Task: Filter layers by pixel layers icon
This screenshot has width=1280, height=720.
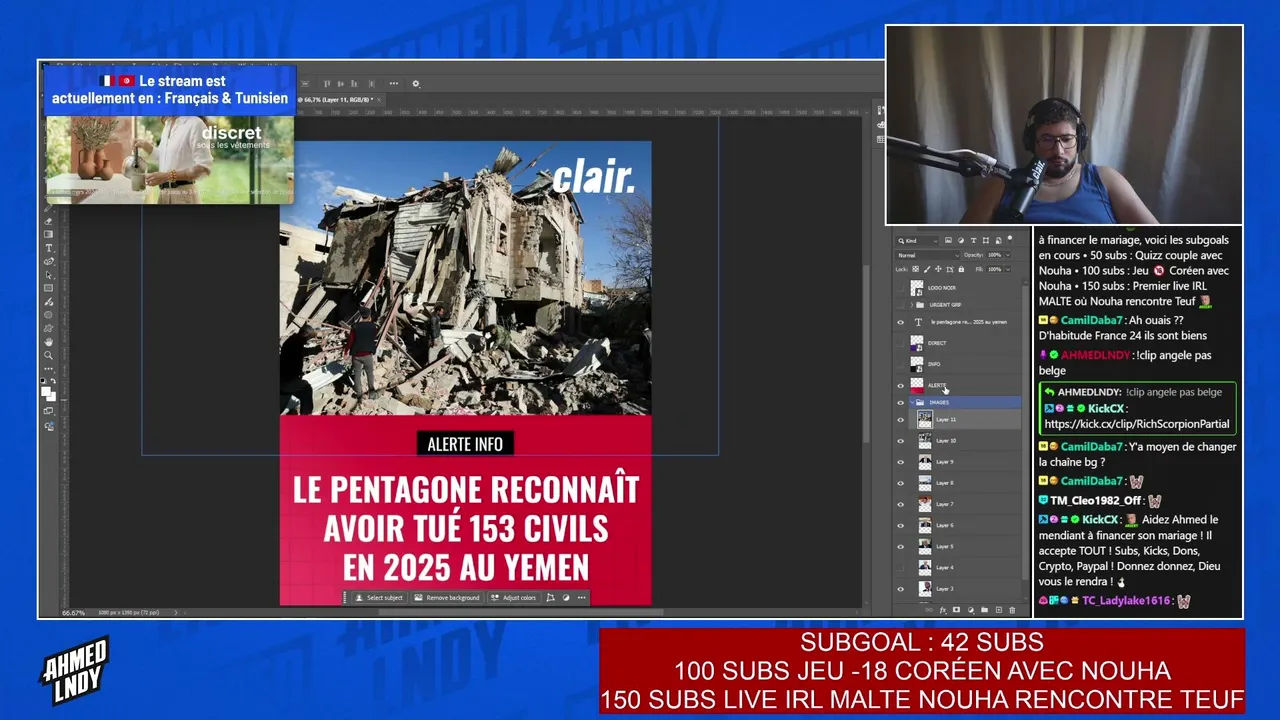Action: tap(948, 240)
